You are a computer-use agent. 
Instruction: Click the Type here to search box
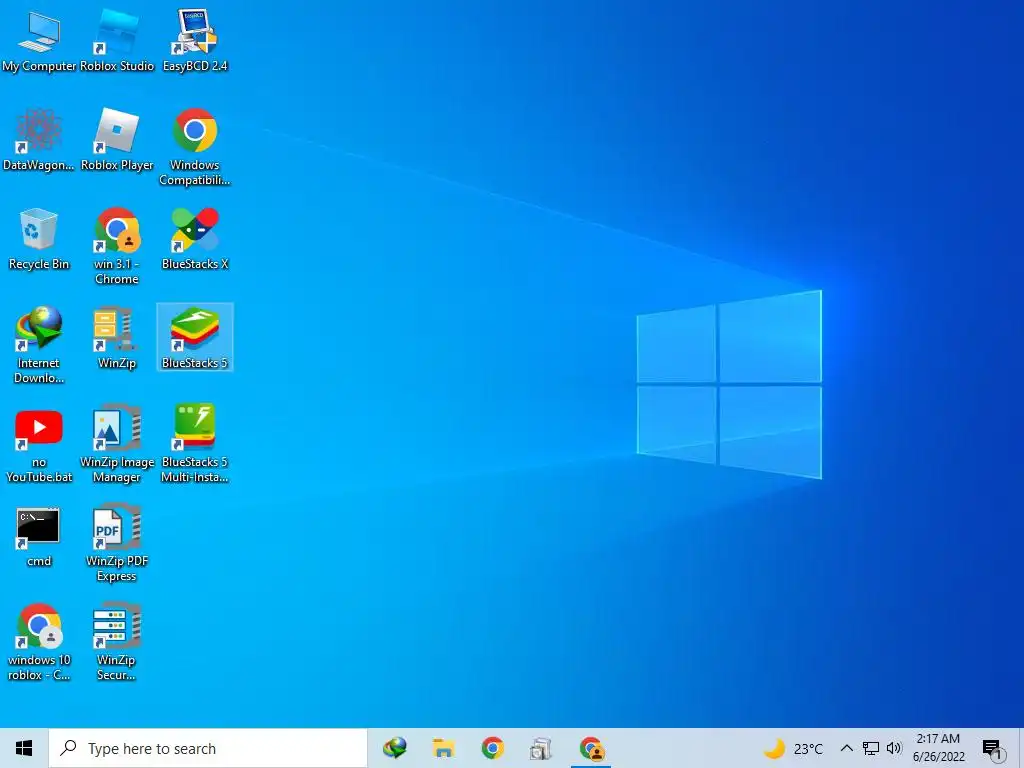click(x=208, y=748)
